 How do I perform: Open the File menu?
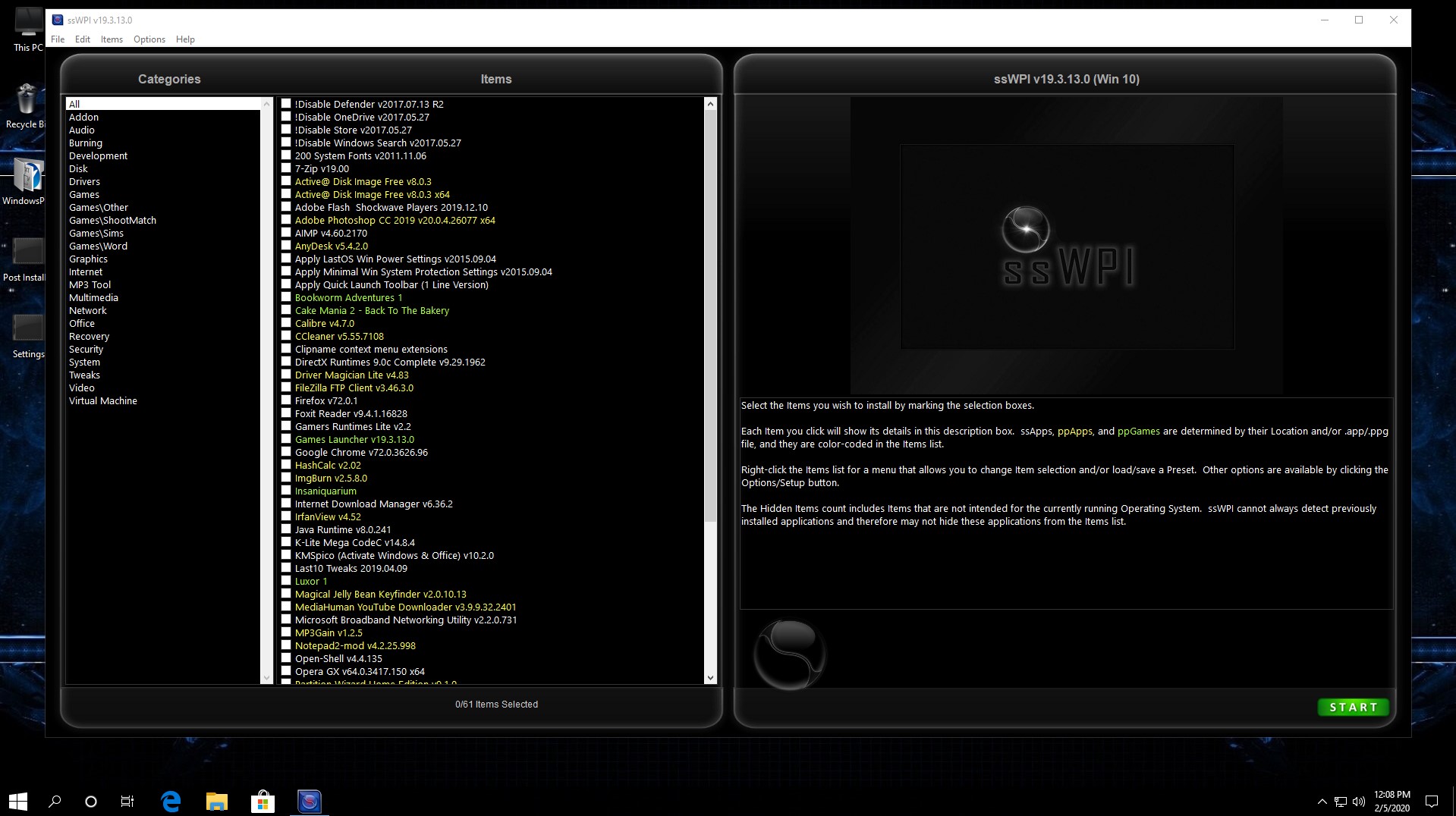coord(58,39)
